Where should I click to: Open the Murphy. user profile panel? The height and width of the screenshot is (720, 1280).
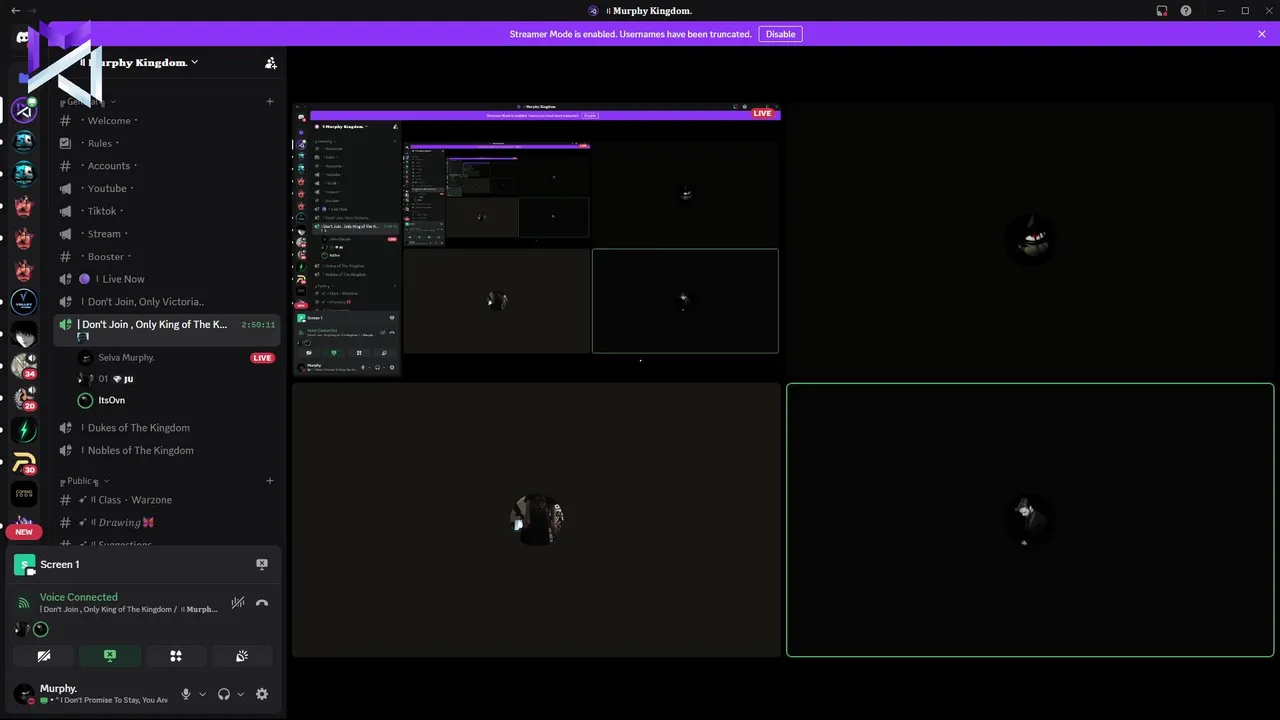point(90,694)
